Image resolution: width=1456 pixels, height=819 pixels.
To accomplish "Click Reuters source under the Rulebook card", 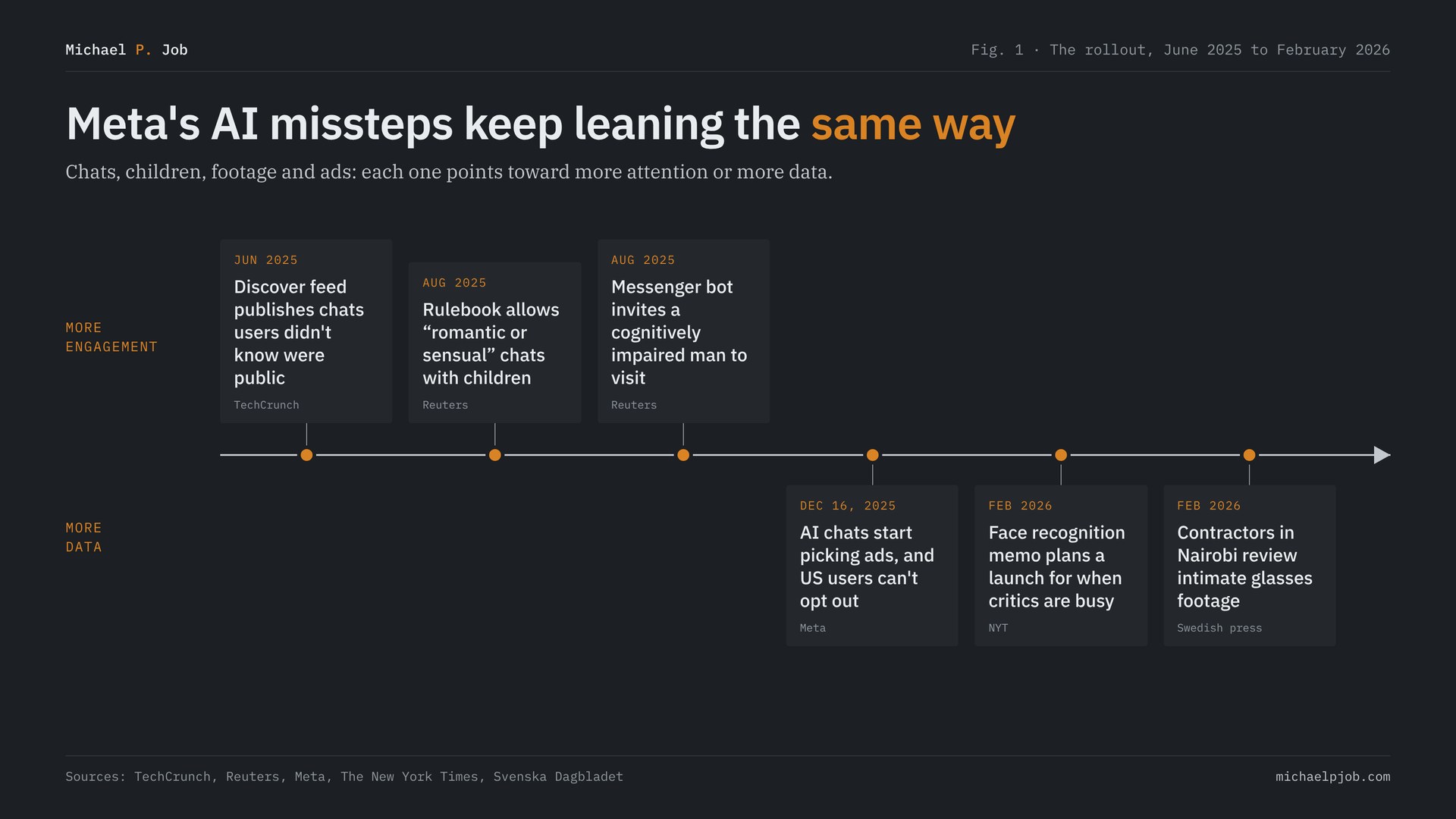I will pos(445,405).
